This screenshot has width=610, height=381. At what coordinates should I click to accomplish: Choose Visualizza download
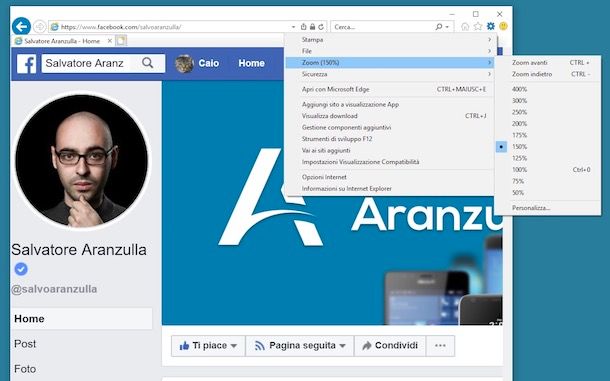pos(389,116)
